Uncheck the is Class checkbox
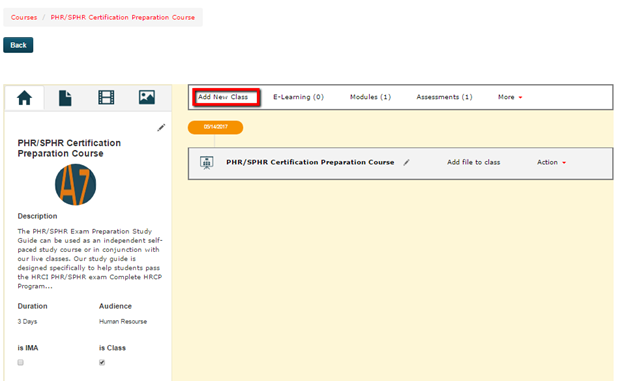 coord(102,362)
